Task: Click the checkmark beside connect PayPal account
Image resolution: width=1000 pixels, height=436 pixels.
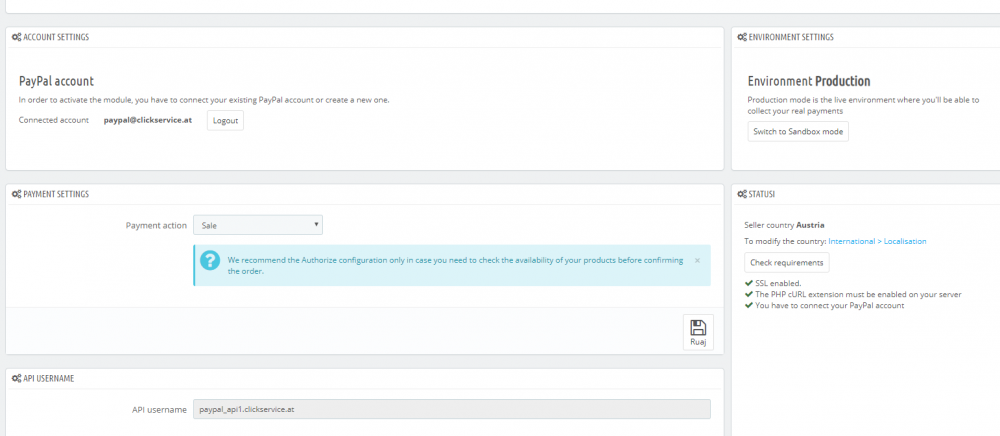Action: click(749, 305)
